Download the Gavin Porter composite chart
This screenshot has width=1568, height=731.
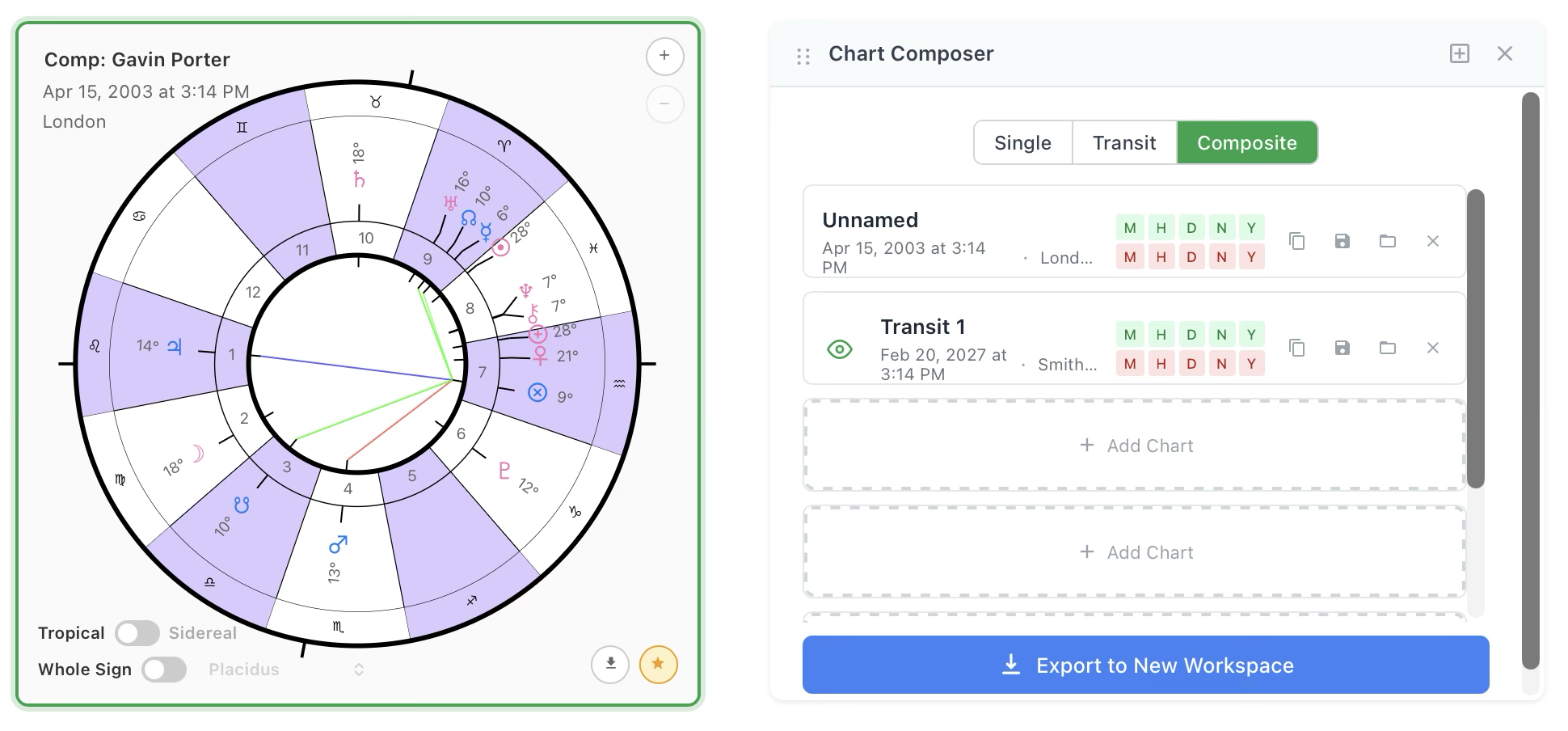pyautogui.click(x=610, y=664)
